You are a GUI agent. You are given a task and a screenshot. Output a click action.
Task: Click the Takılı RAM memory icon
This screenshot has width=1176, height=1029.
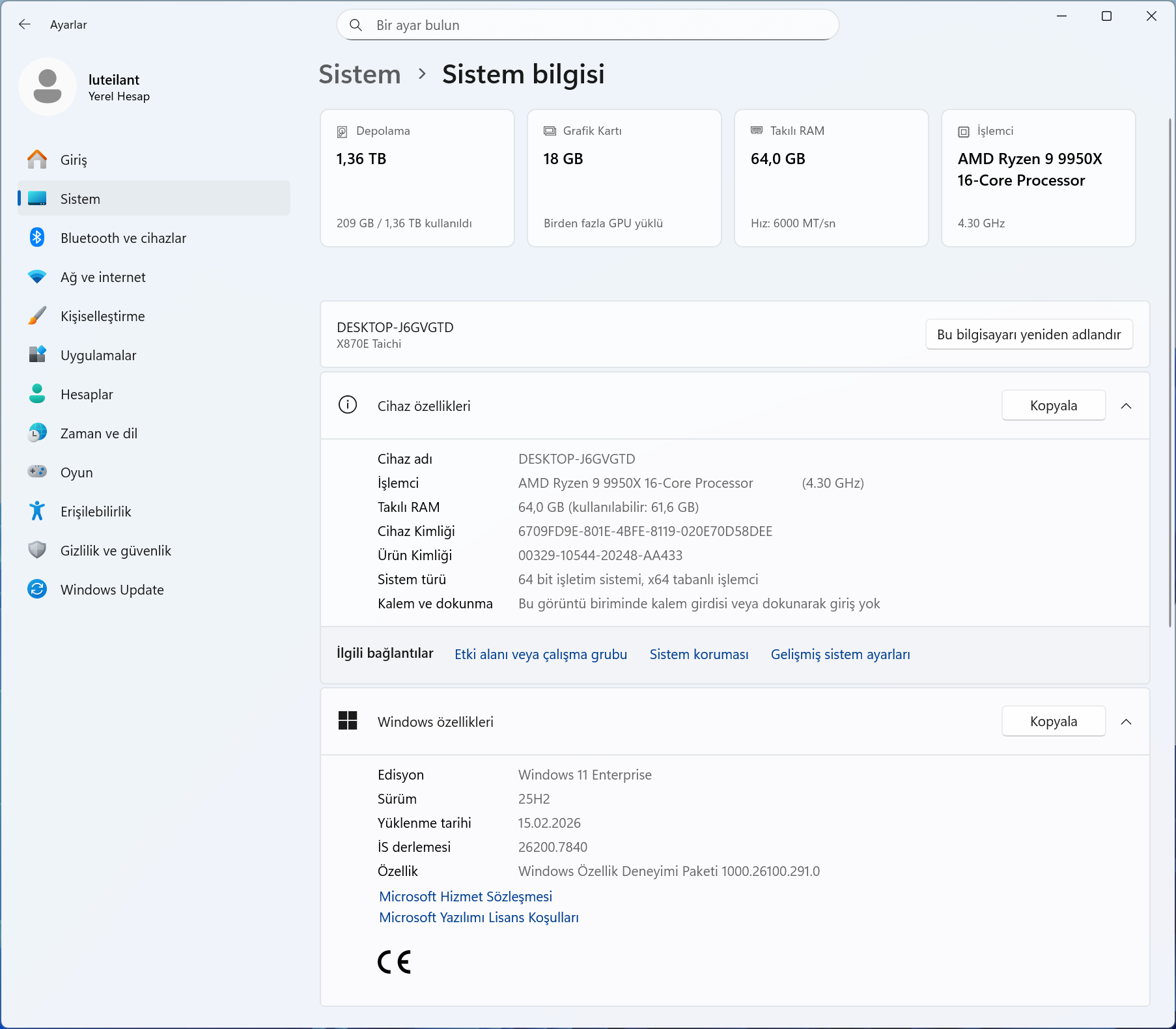point(757,130)
